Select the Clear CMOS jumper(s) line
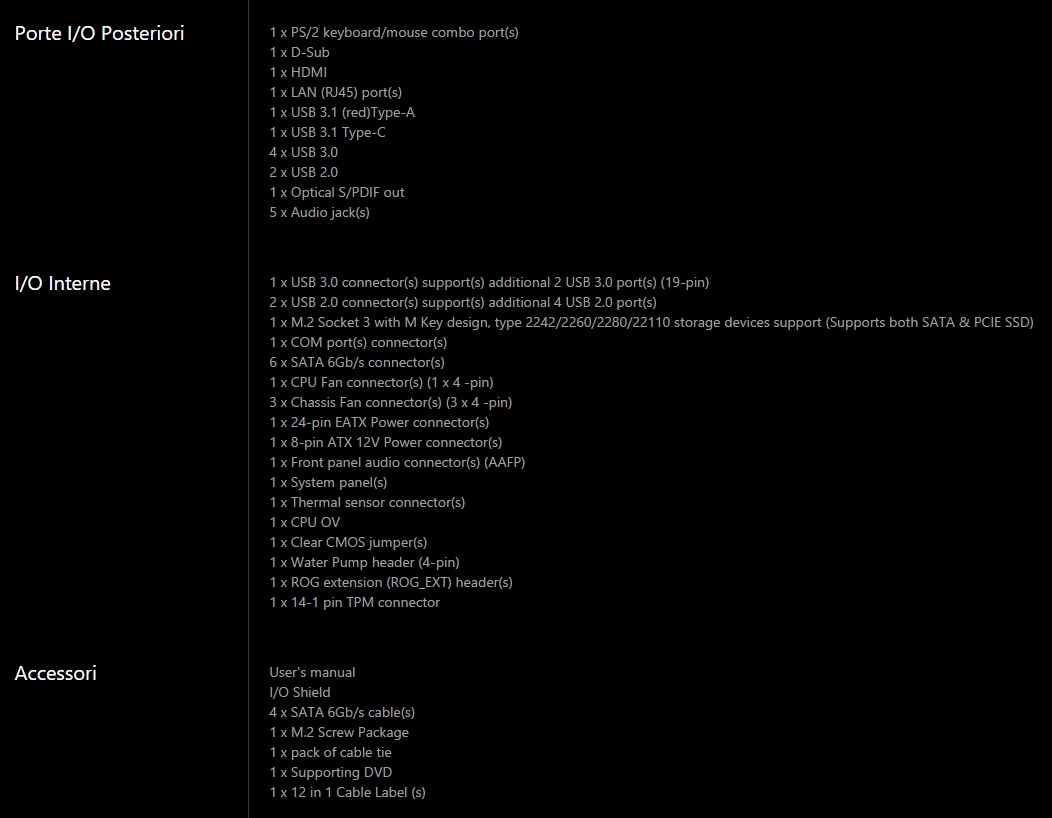The height and width of the screenshot is (818, 1052). point(348,542)
